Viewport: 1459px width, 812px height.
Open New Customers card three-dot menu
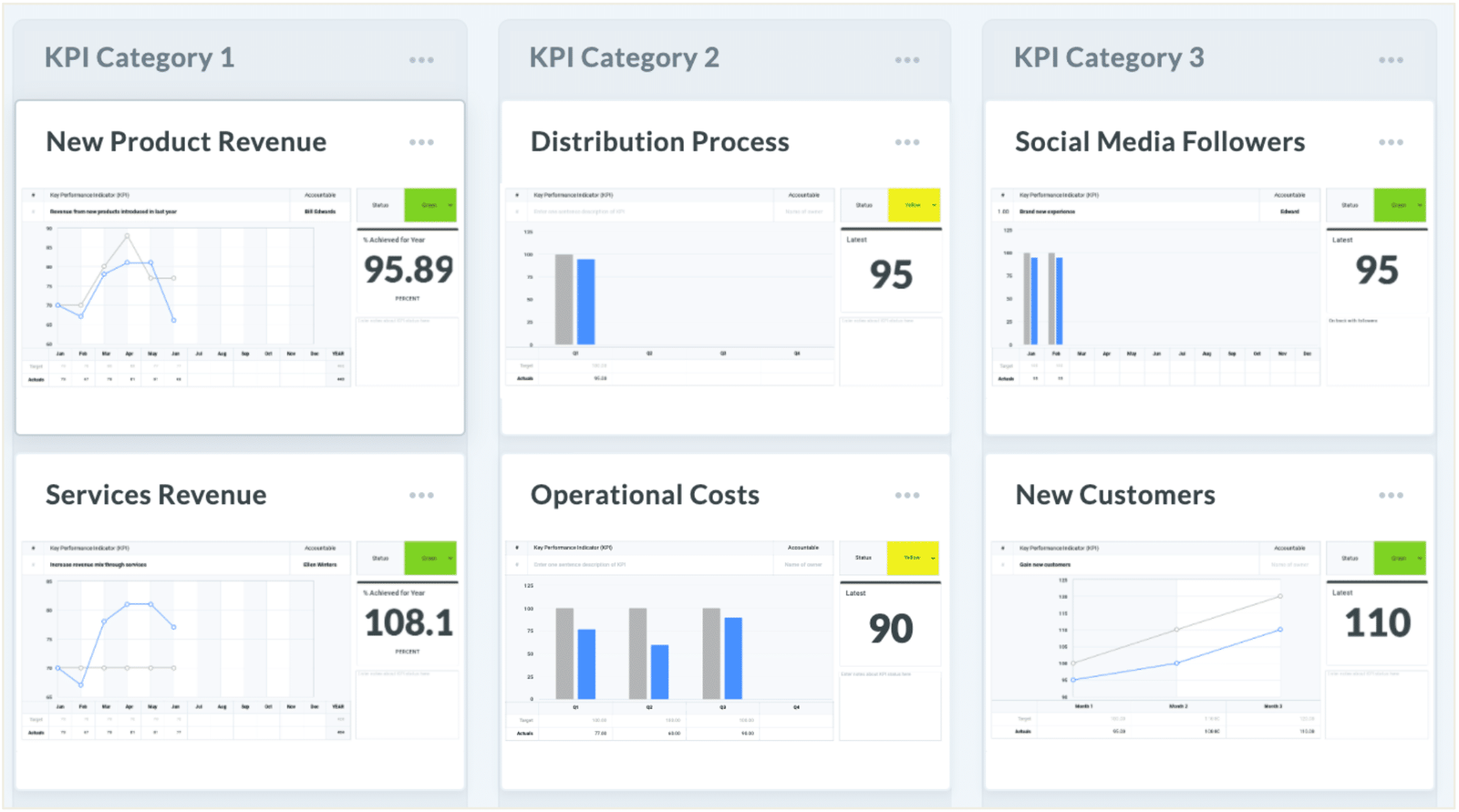(1391, 496)
